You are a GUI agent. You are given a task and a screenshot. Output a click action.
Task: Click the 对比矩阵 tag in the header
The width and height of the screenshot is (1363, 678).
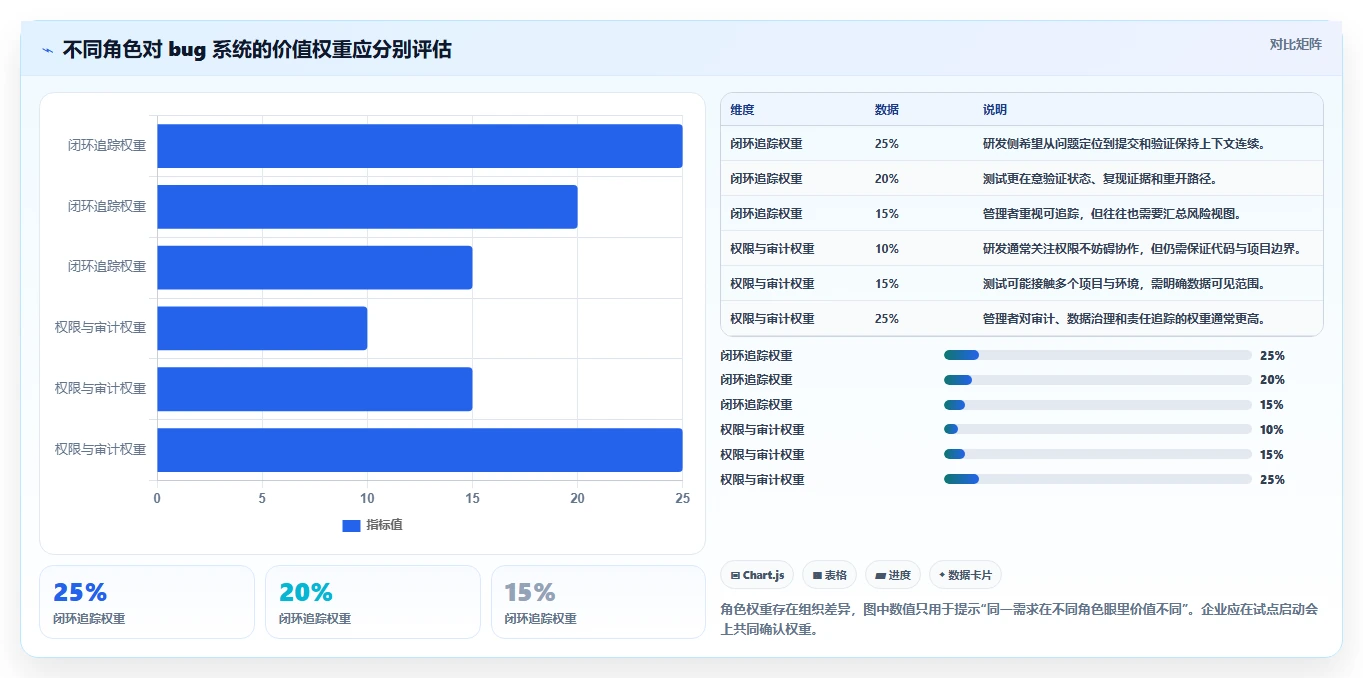(1295, 44)
